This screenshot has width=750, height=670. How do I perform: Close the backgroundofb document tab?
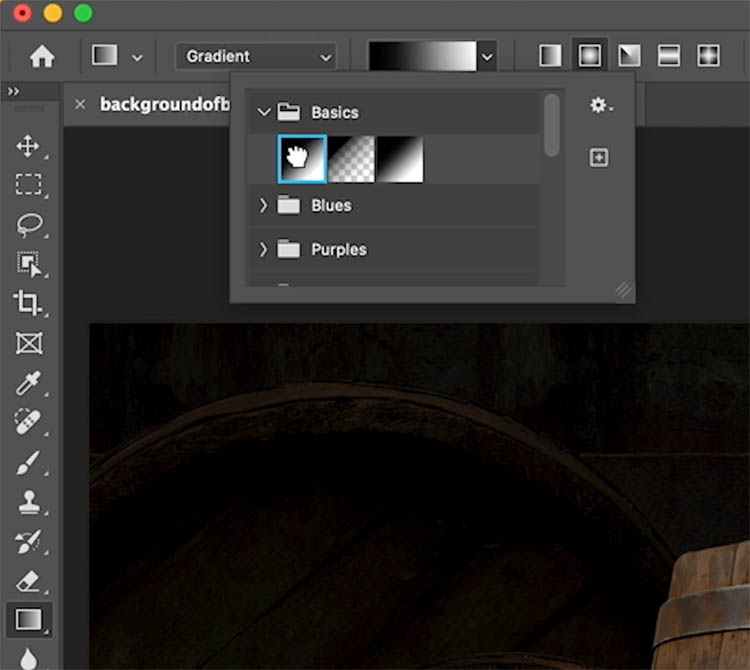[x=80, y=104]
